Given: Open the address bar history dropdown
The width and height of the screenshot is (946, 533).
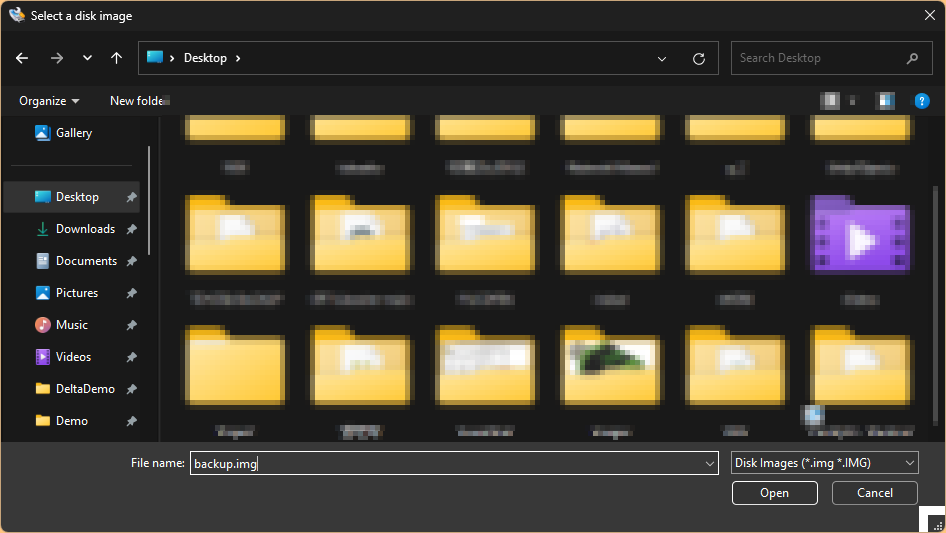Looking at the screenshot, I should pos(662,59).
